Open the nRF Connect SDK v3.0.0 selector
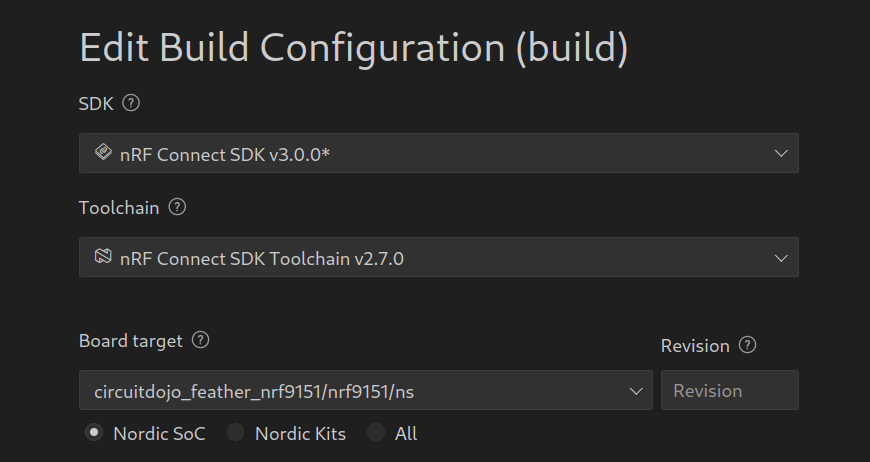Viewport: 870px width, 462px height. click(439, 153)
